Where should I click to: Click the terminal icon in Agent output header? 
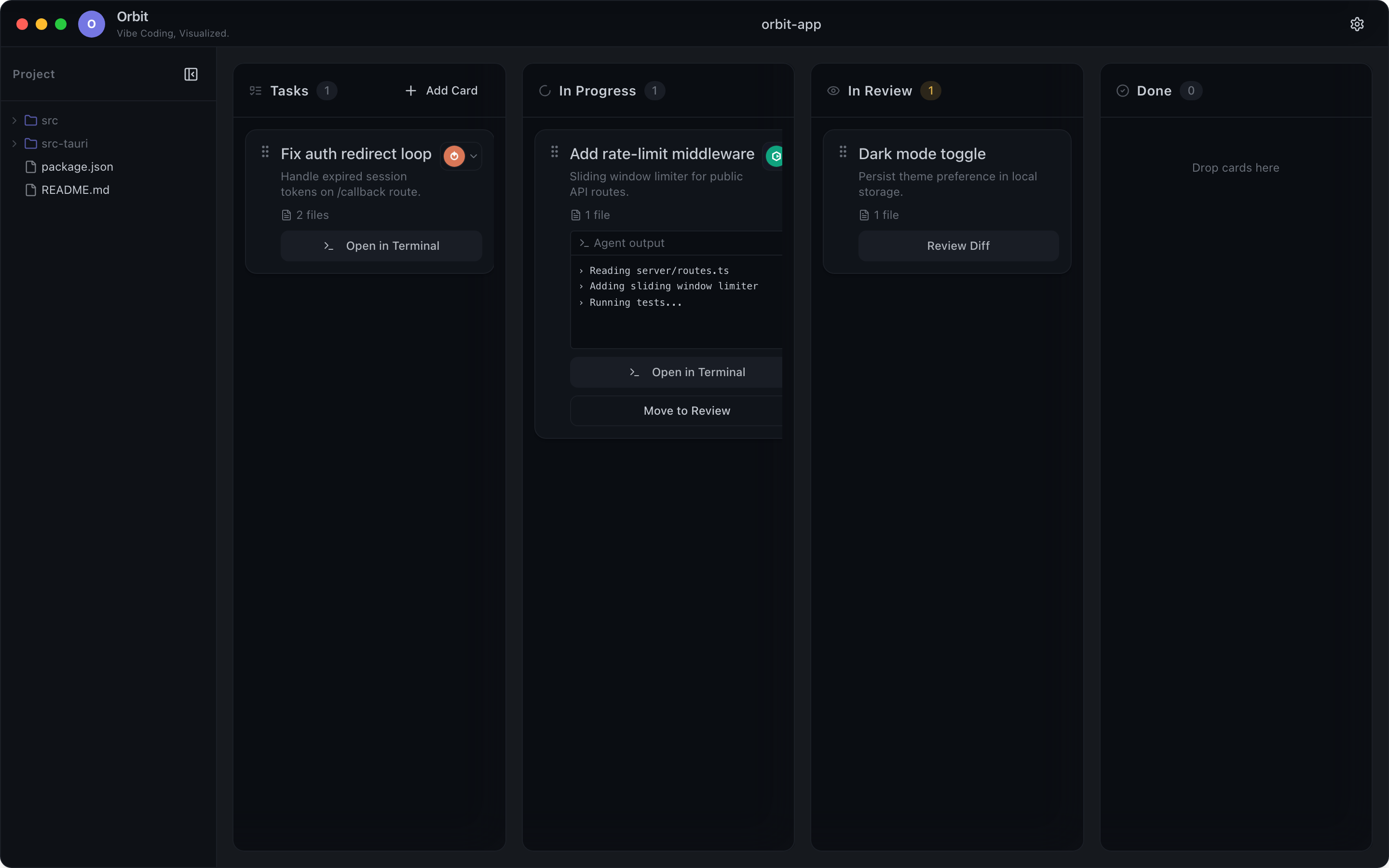[585, 244]
